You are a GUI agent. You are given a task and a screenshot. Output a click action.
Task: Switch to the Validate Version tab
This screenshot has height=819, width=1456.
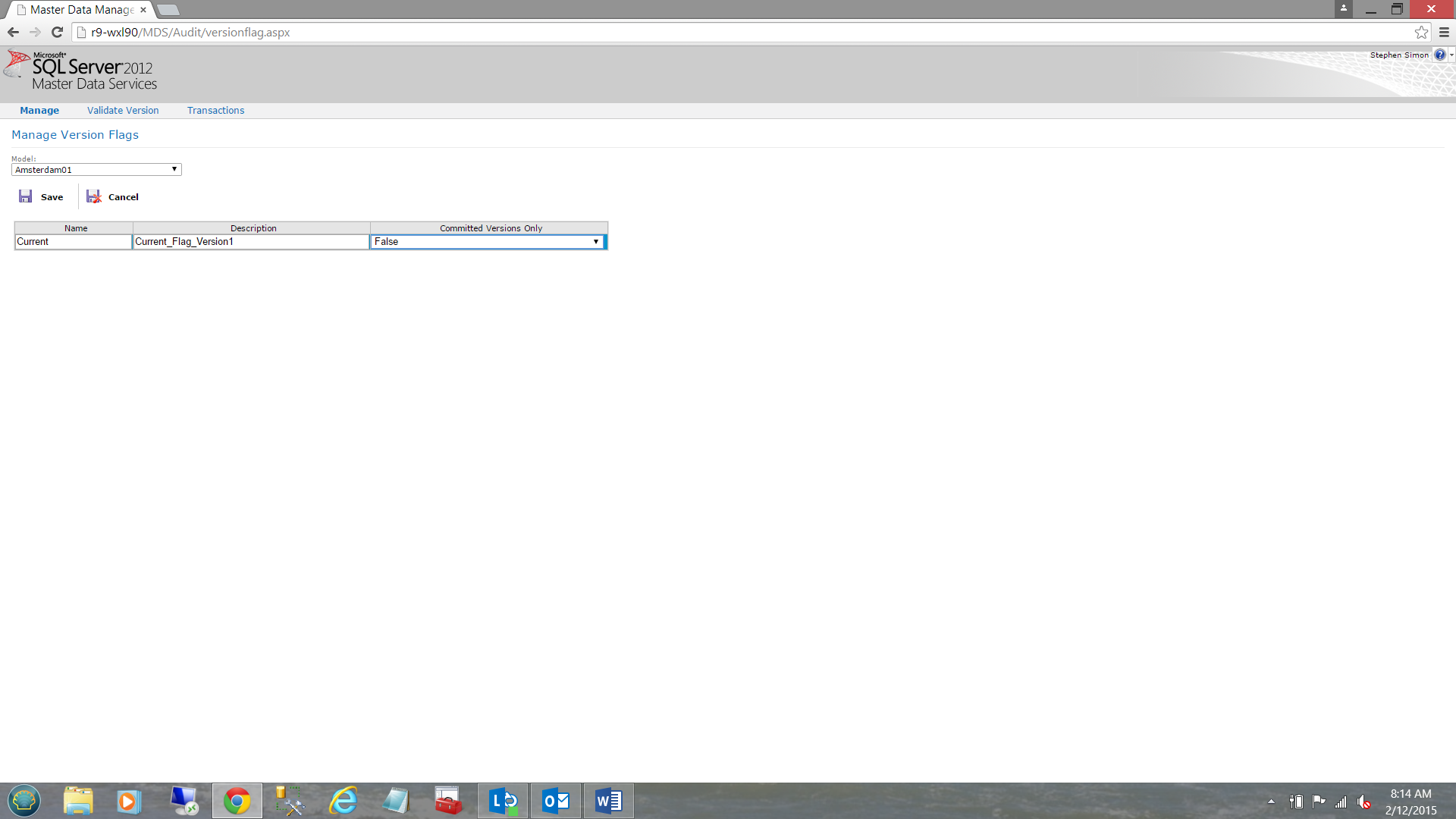click(x=123, y=111)
